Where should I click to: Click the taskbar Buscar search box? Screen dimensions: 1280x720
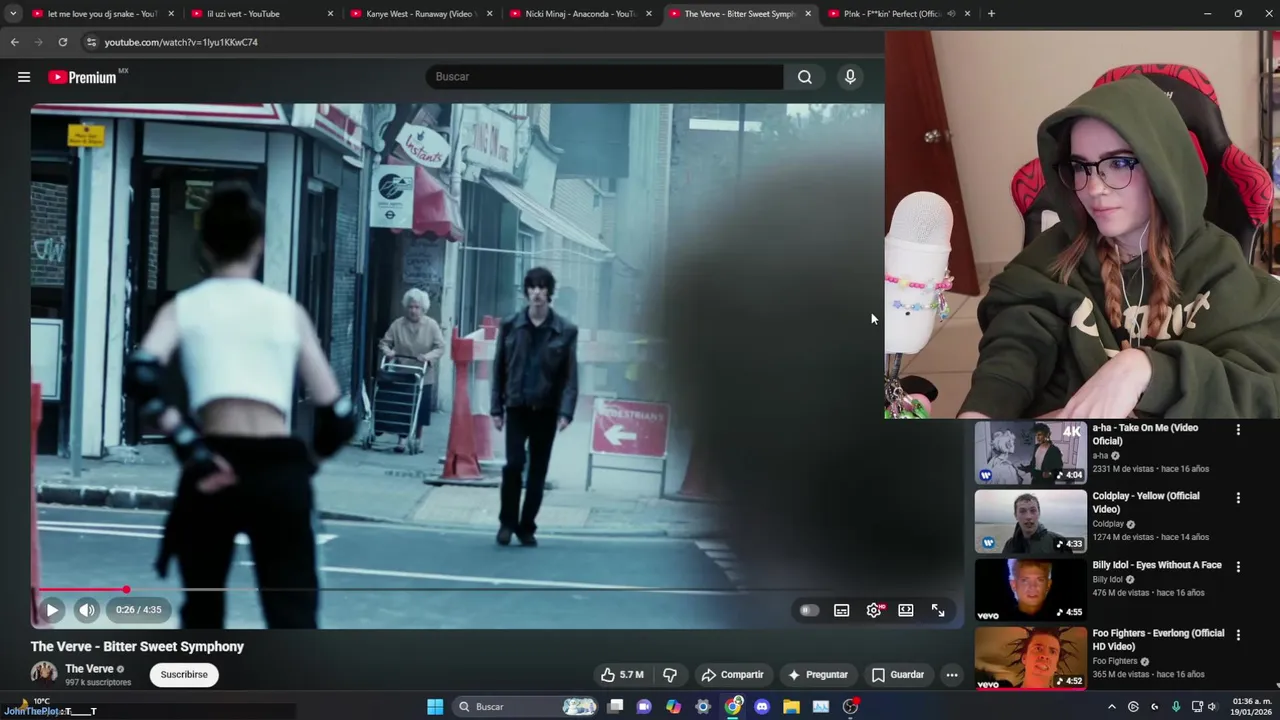coord(526,707)
